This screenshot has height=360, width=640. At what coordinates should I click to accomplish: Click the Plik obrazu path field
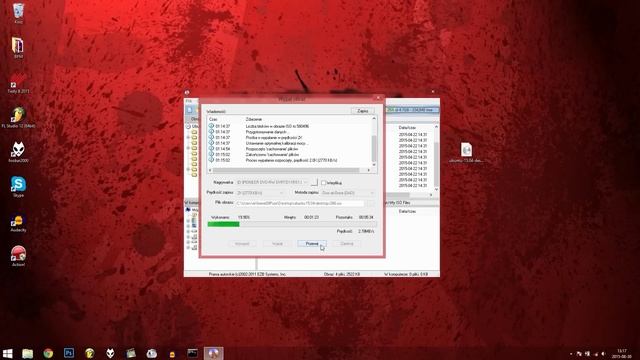coord(300,203)
